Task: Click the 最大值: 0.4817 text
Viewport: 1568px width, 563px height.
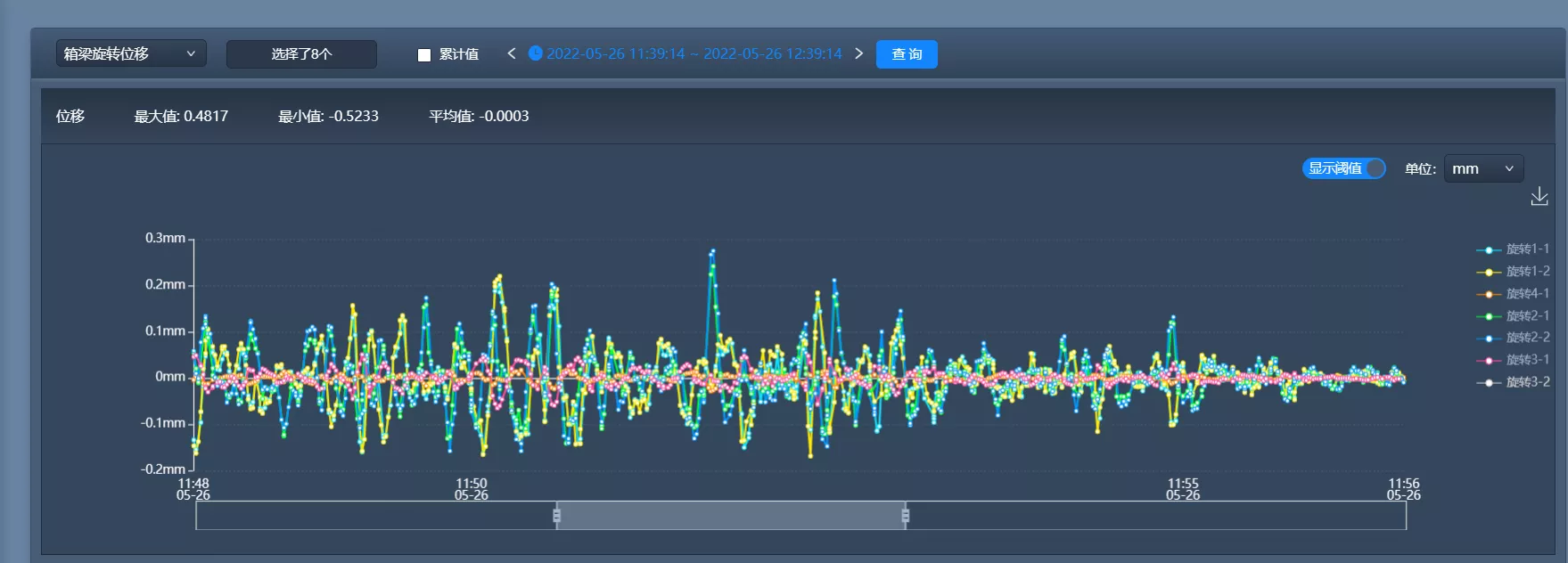Action: (181, 116)
